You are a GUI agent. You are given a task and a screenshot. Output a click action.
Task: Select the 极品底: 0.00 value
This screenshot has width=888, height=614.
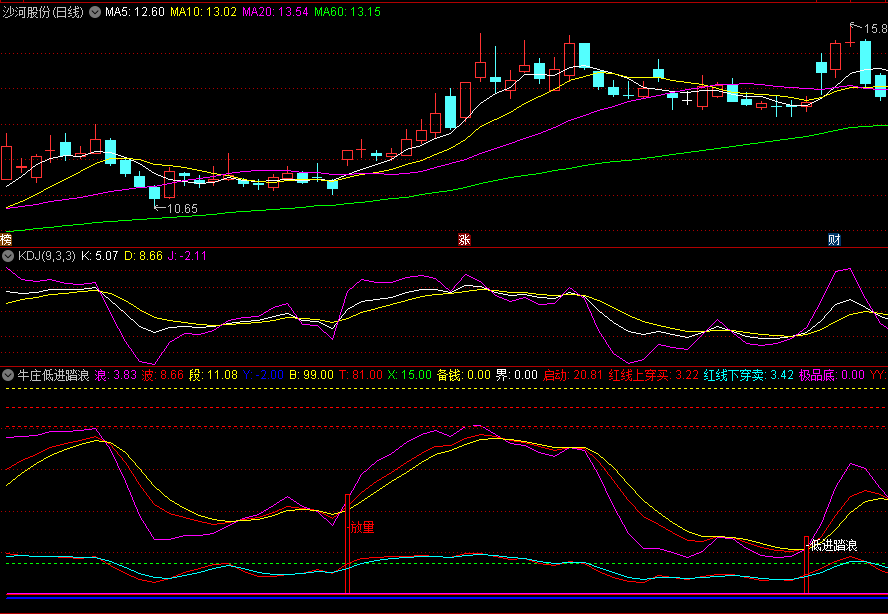coord(832,375)
